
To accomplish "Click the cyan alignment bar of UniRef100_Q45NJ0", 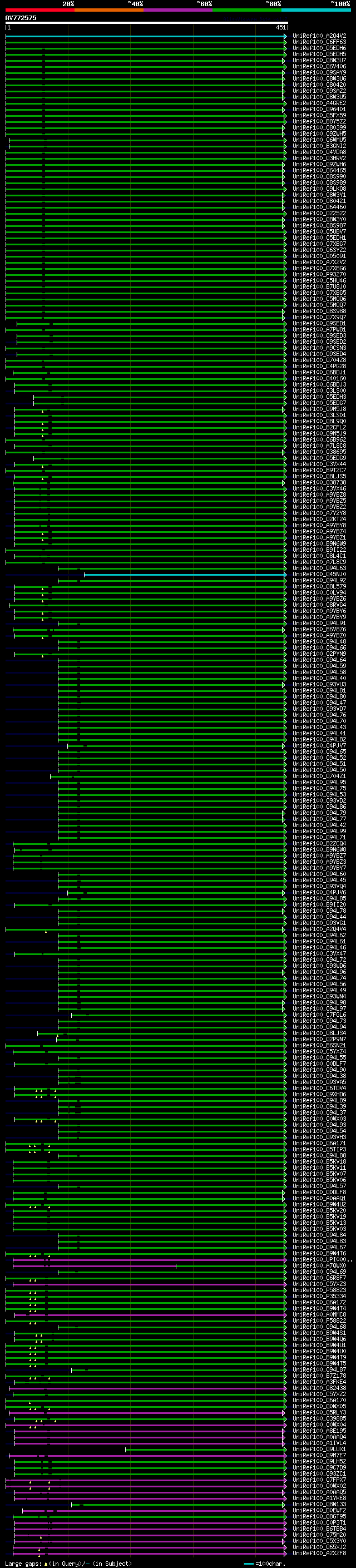I will click(185, 575).
